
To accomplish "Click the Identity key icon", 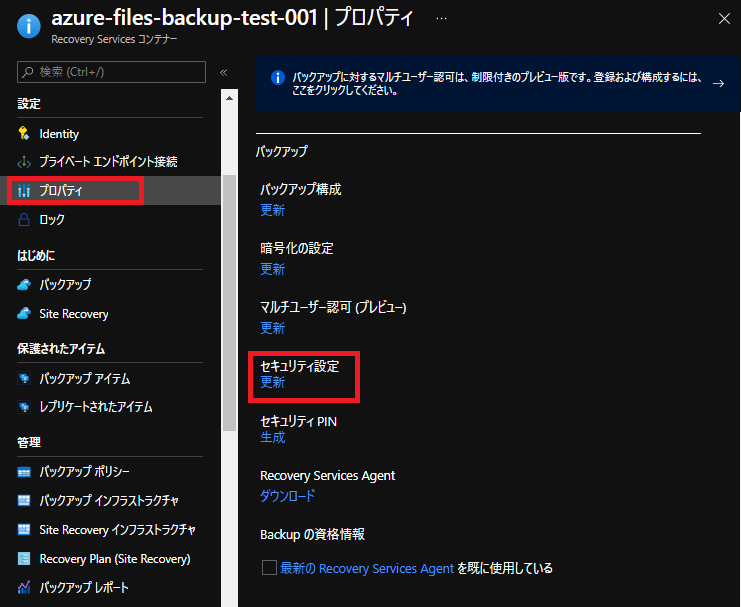I will (23, 133).
